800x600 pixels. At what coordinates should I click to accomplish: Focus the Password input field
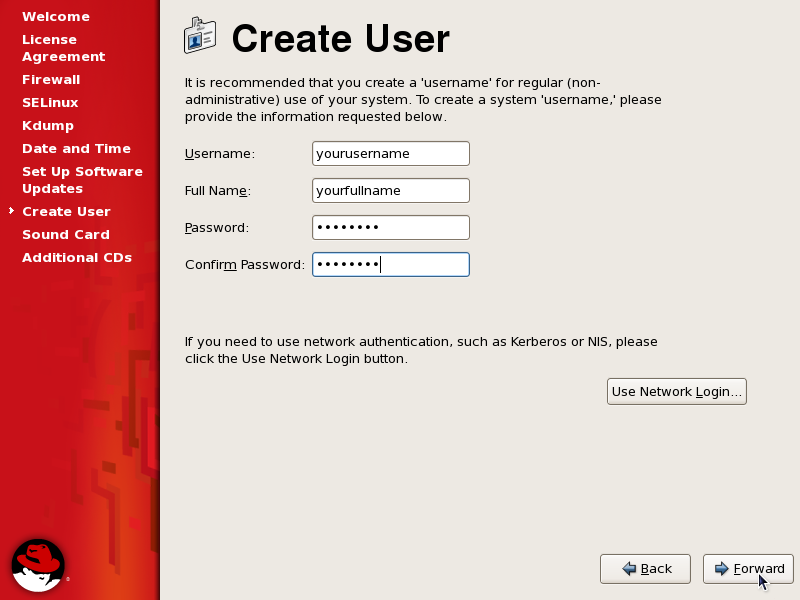point(391,228)
